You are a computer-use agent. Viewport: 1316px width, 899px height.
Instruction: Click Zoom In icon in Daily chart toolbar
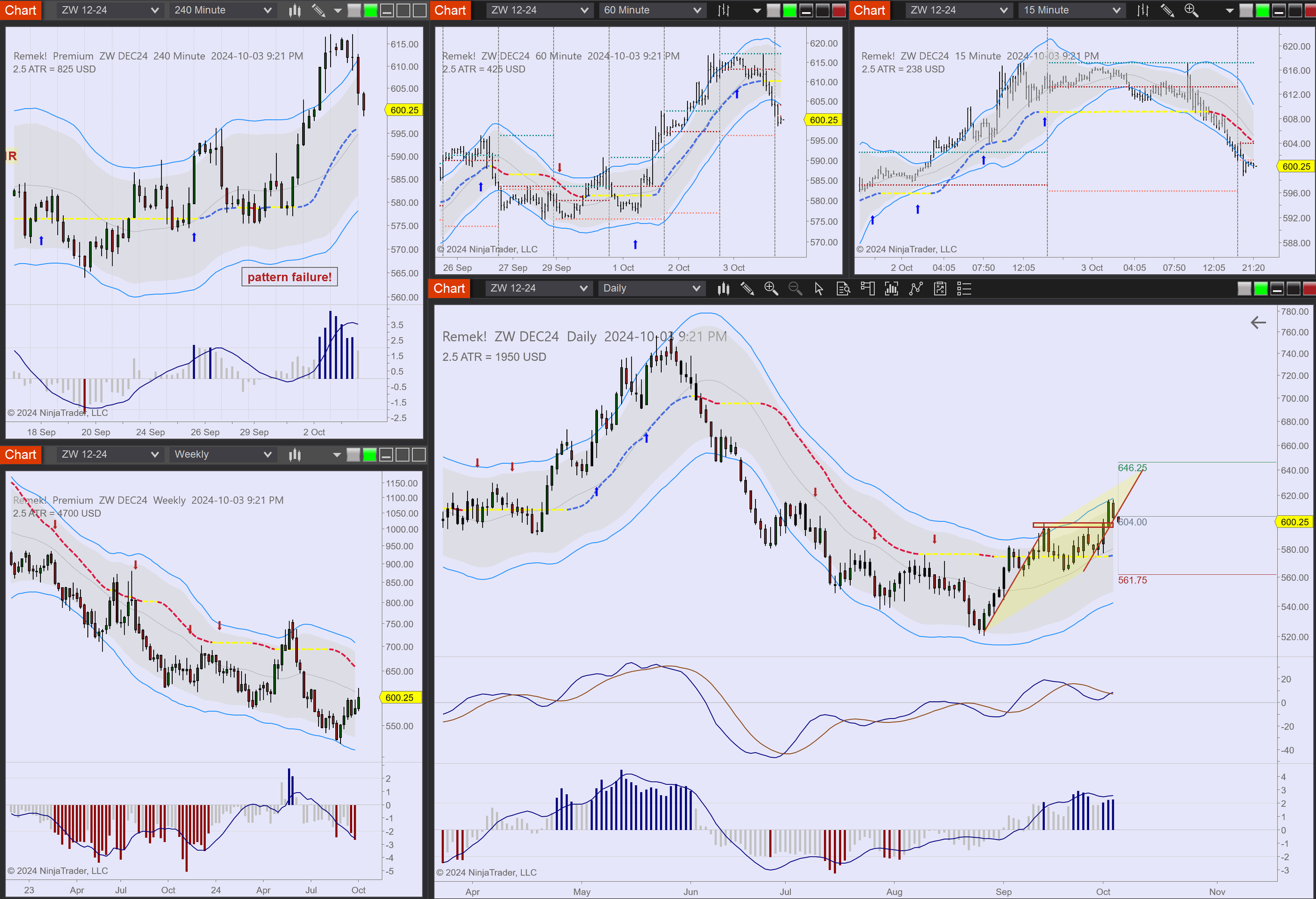(771, 289)
